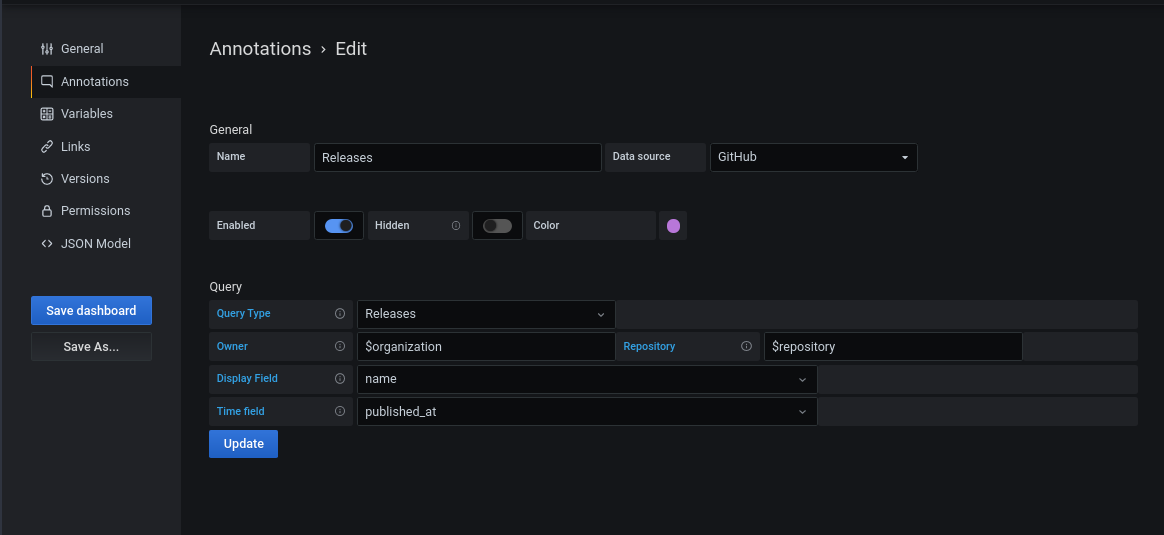Expand the Time field published_at dropdown
The width and height of the screenshot is (1164, 535).
[x=587, y=411]
